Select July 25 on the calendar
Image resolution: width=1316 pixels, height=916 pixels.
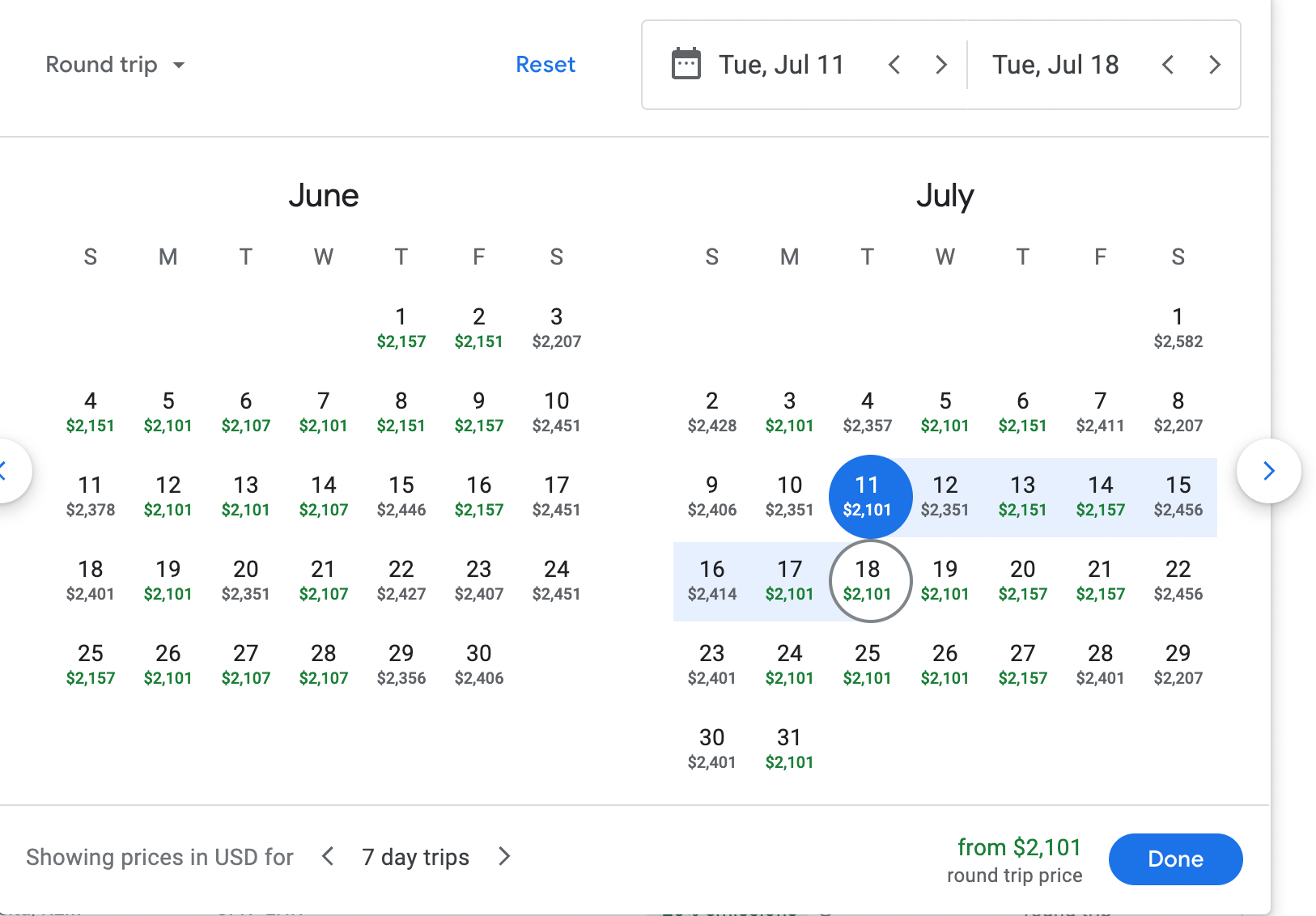point(867,664)
